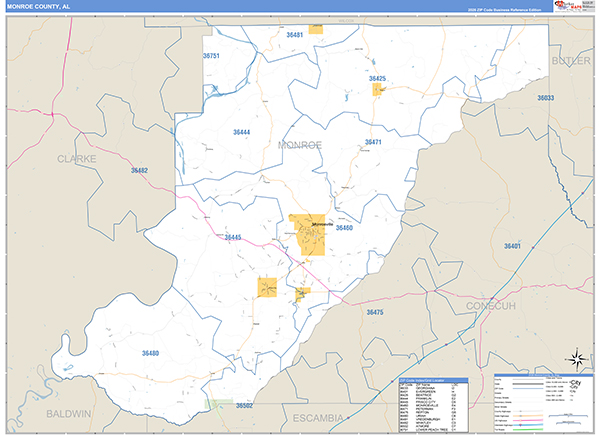Screen dimensions: 600x435
Task: Select the ZIP code 36480 label
Action: [150, 353]
